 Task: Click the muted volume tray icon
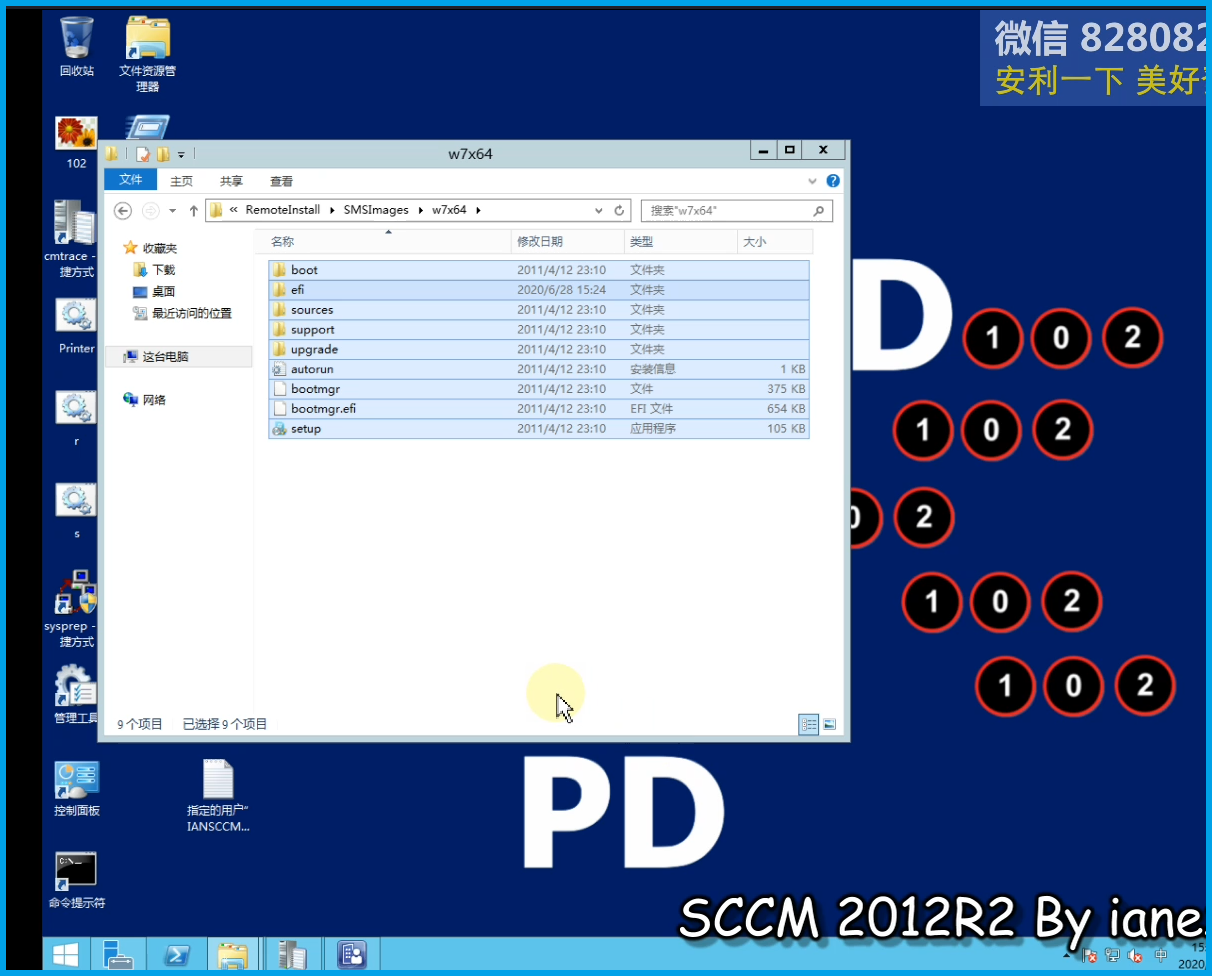point(1136,956)
